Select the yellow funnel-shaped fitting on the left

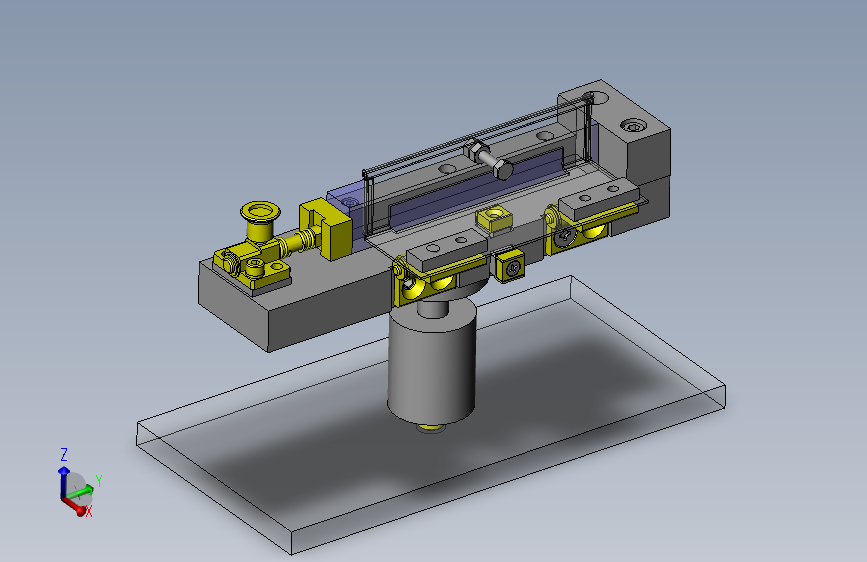click(x=260, y=221)
